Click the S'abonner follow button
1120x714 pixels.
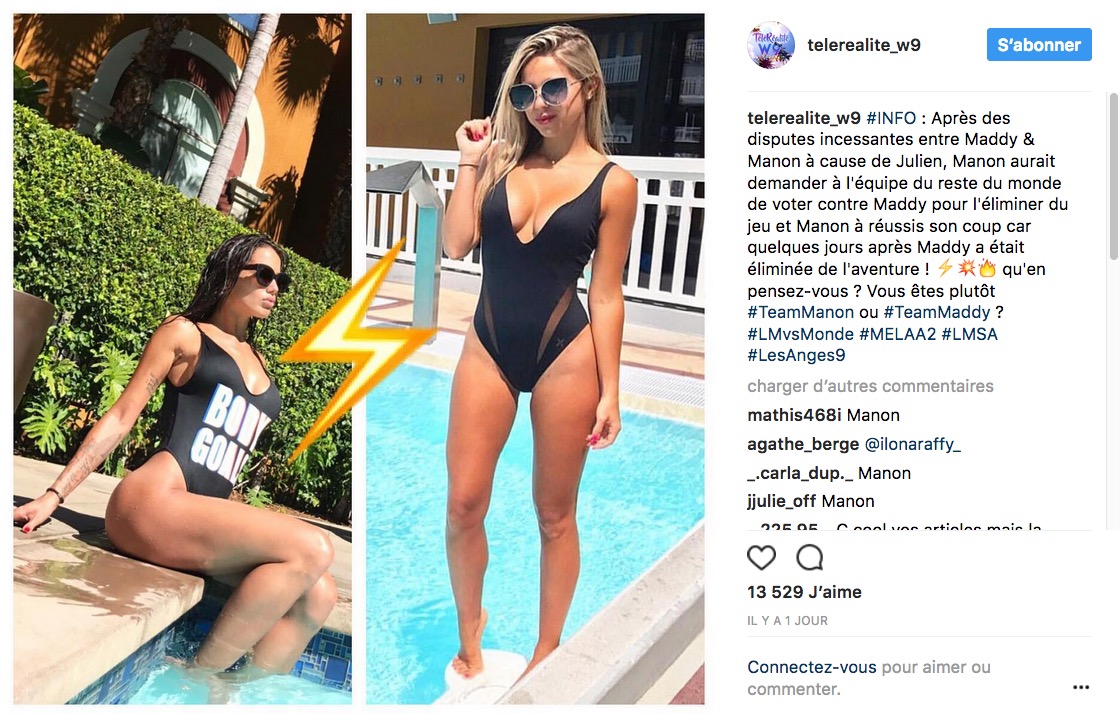pos(1039,45)
